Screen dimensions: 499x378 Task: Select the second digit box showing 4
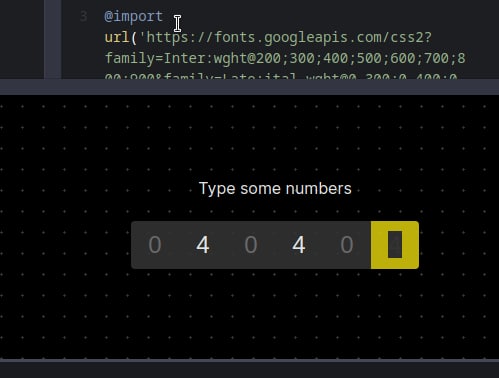click(203, 245)
